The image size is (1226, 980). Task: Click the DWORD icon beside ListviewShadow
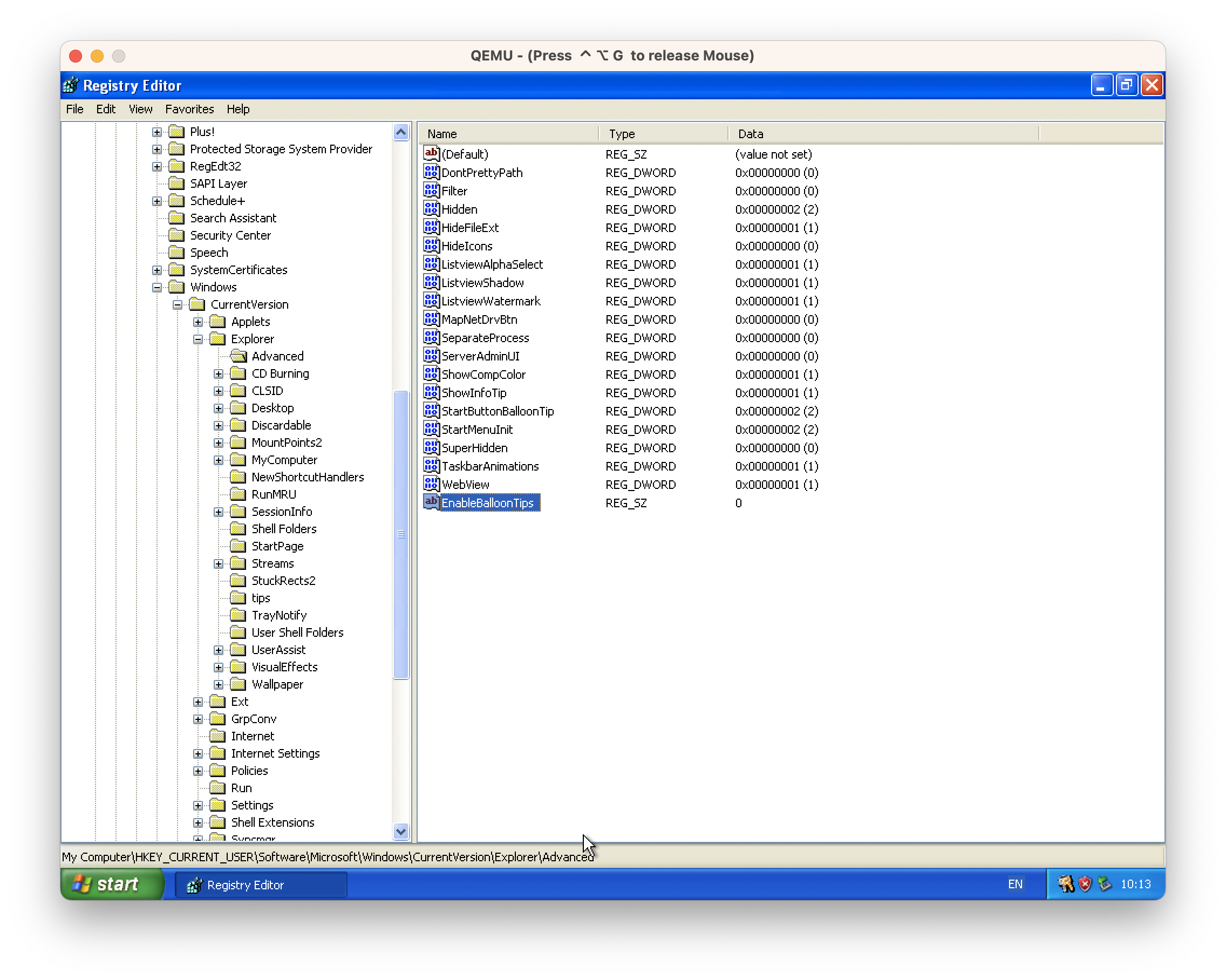coord(431,282)
